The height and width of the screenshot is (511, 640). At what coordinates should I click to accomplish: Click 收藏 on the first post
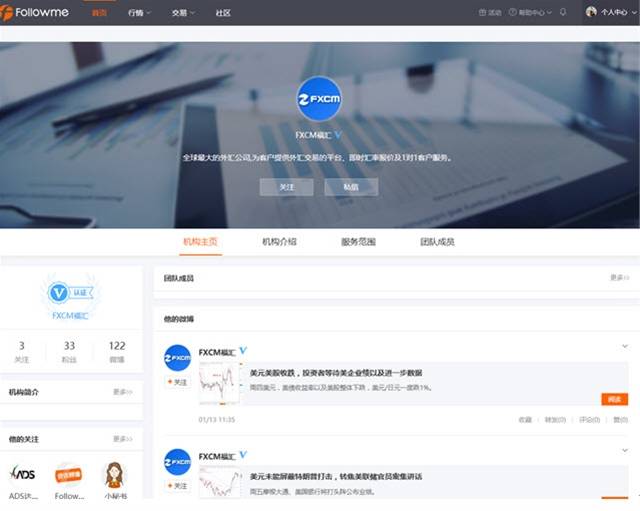click(525, 420)
